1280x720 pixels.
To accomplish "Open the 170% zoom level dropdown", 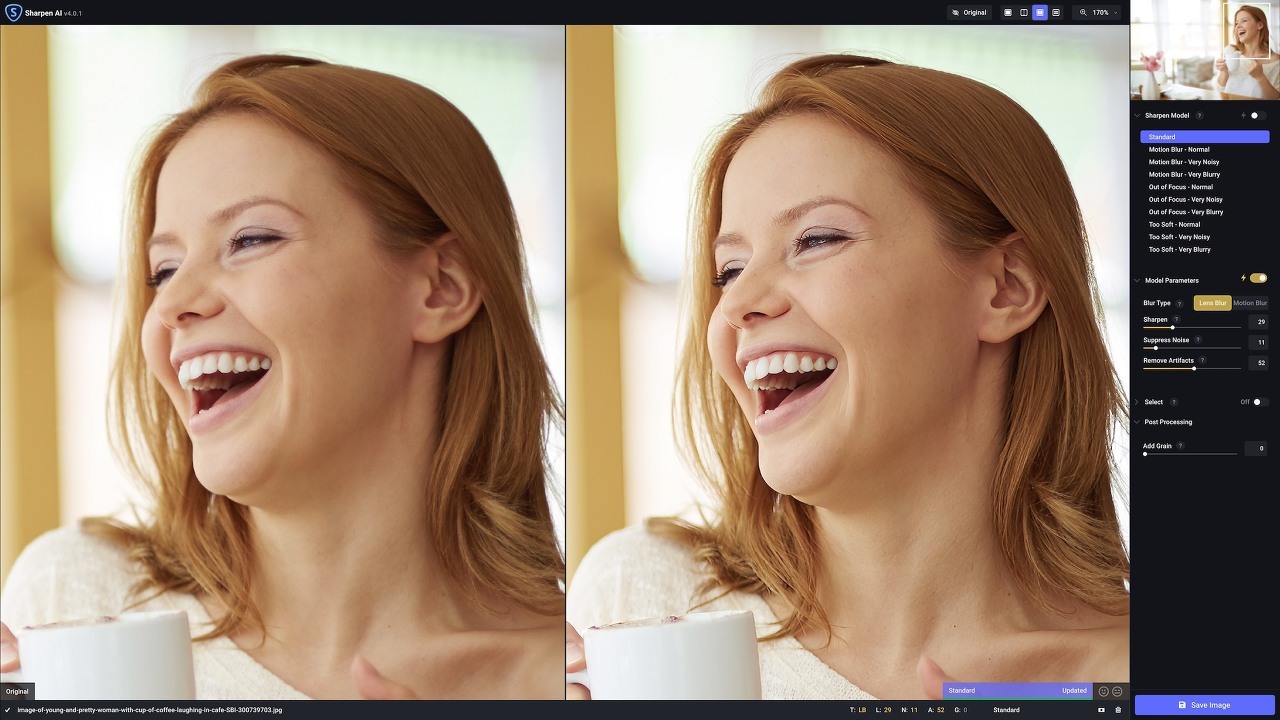I will point(1098,13).
